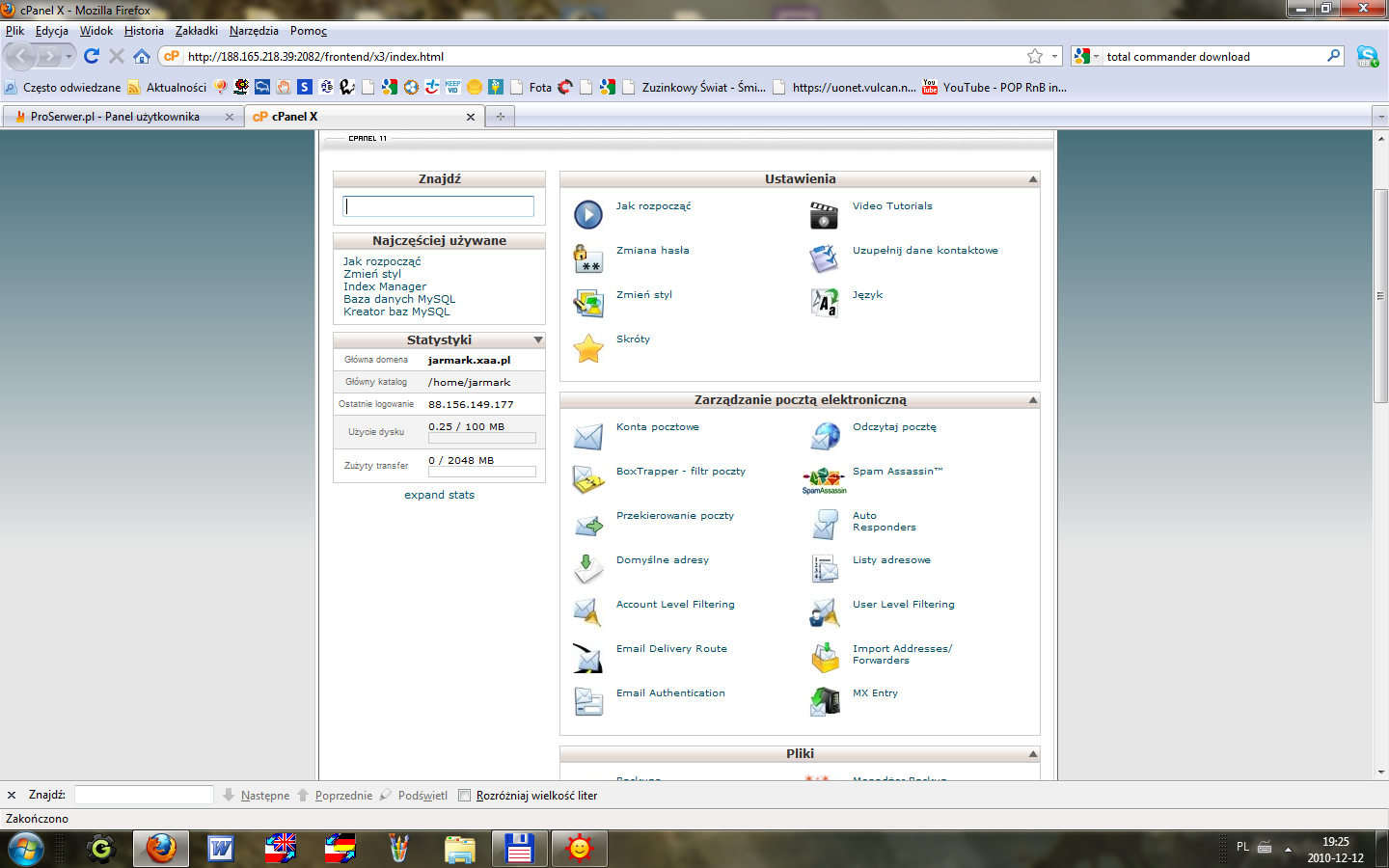Open the Język language icon
The width and height of the screenshot is (1389, 868).
(x=824, y=303)
